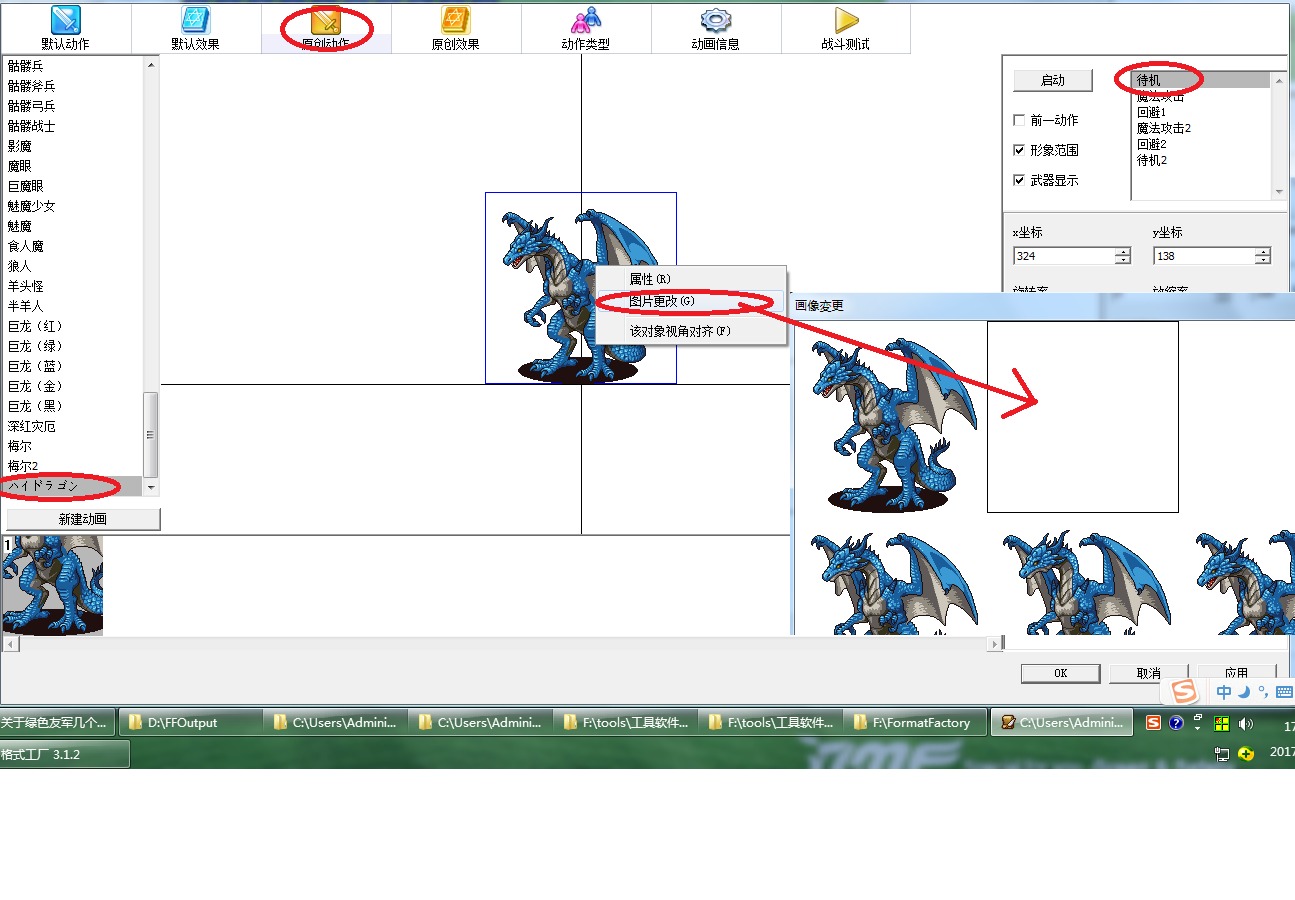Select 魅魔少女 in the monster list
1295x900 pixels.
[72, 206]
